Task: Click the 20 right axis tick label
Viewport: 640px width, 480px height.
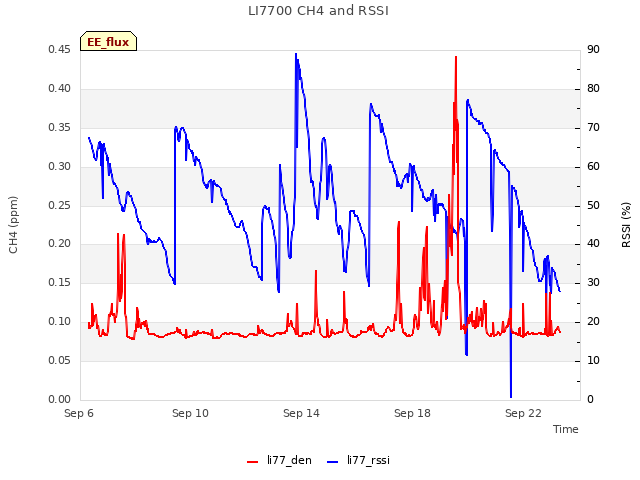Action: [593, 322]
